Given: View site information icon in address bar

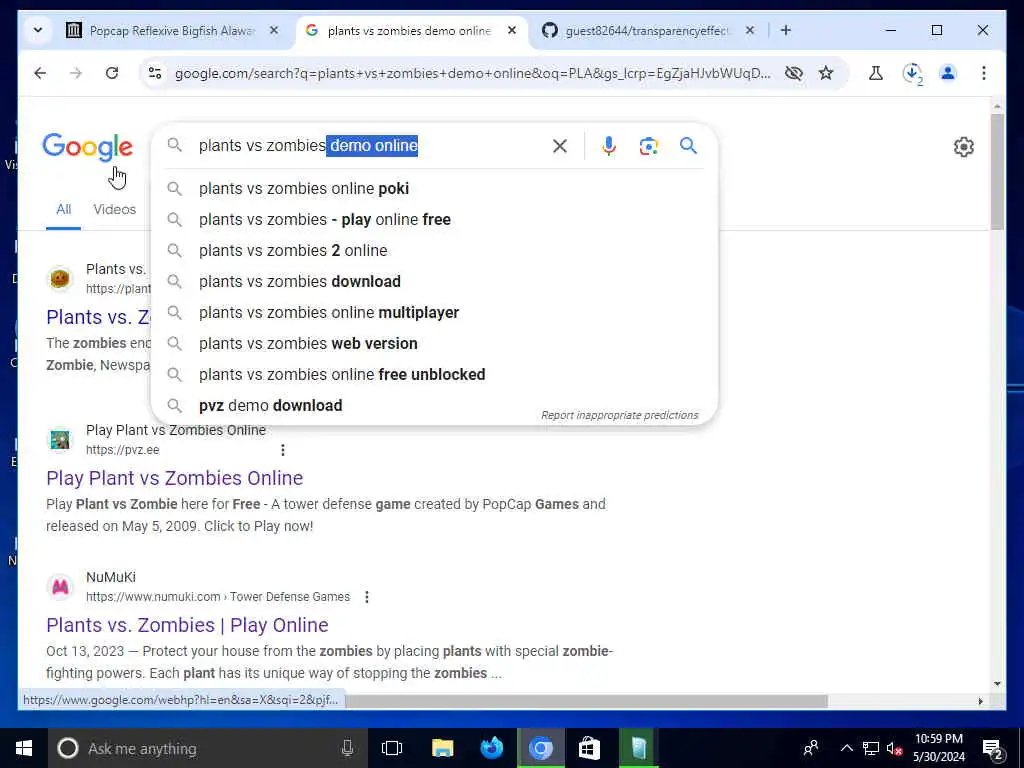Looking at the screenshot, I should pos(155,73).
